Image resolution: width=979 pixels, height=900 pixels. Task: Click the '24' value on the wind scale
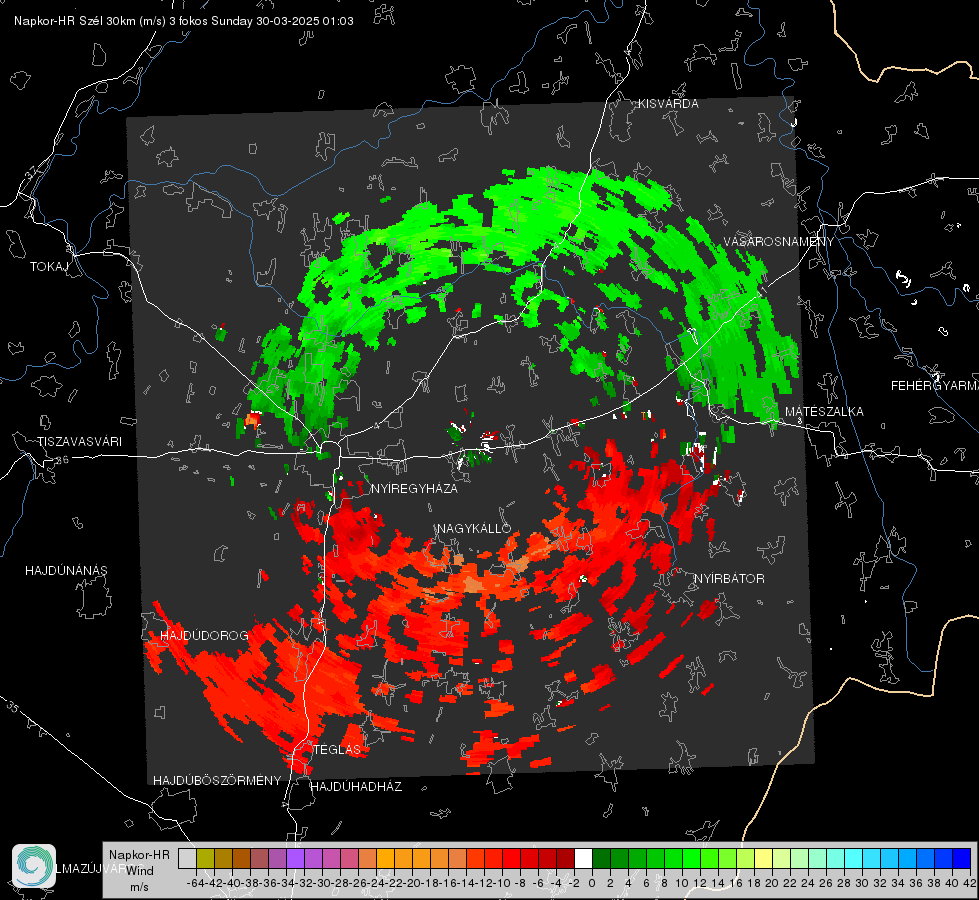point(807,883)
